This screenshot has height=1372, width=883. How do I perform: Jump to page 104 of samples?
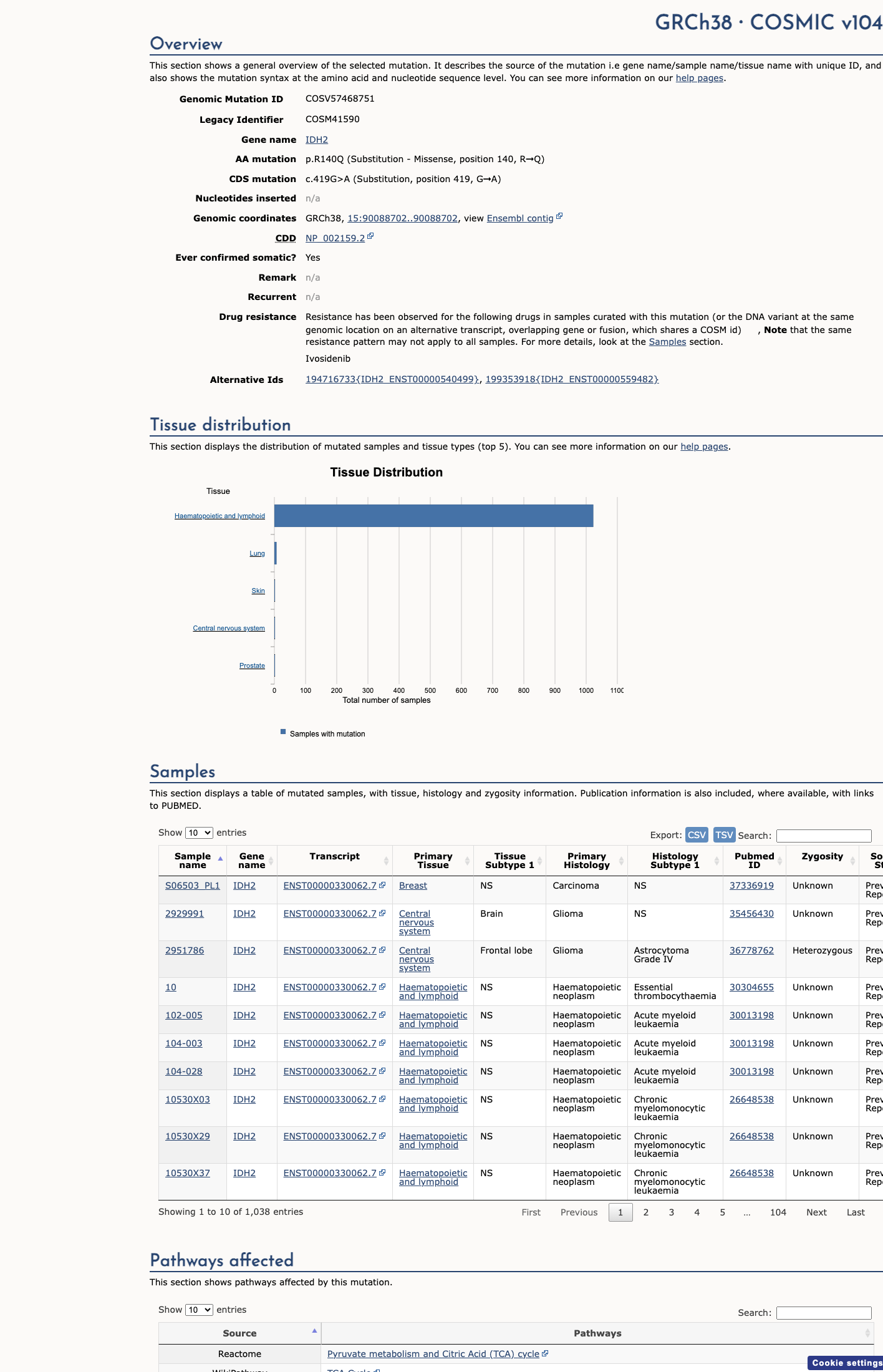[778, 1212]
